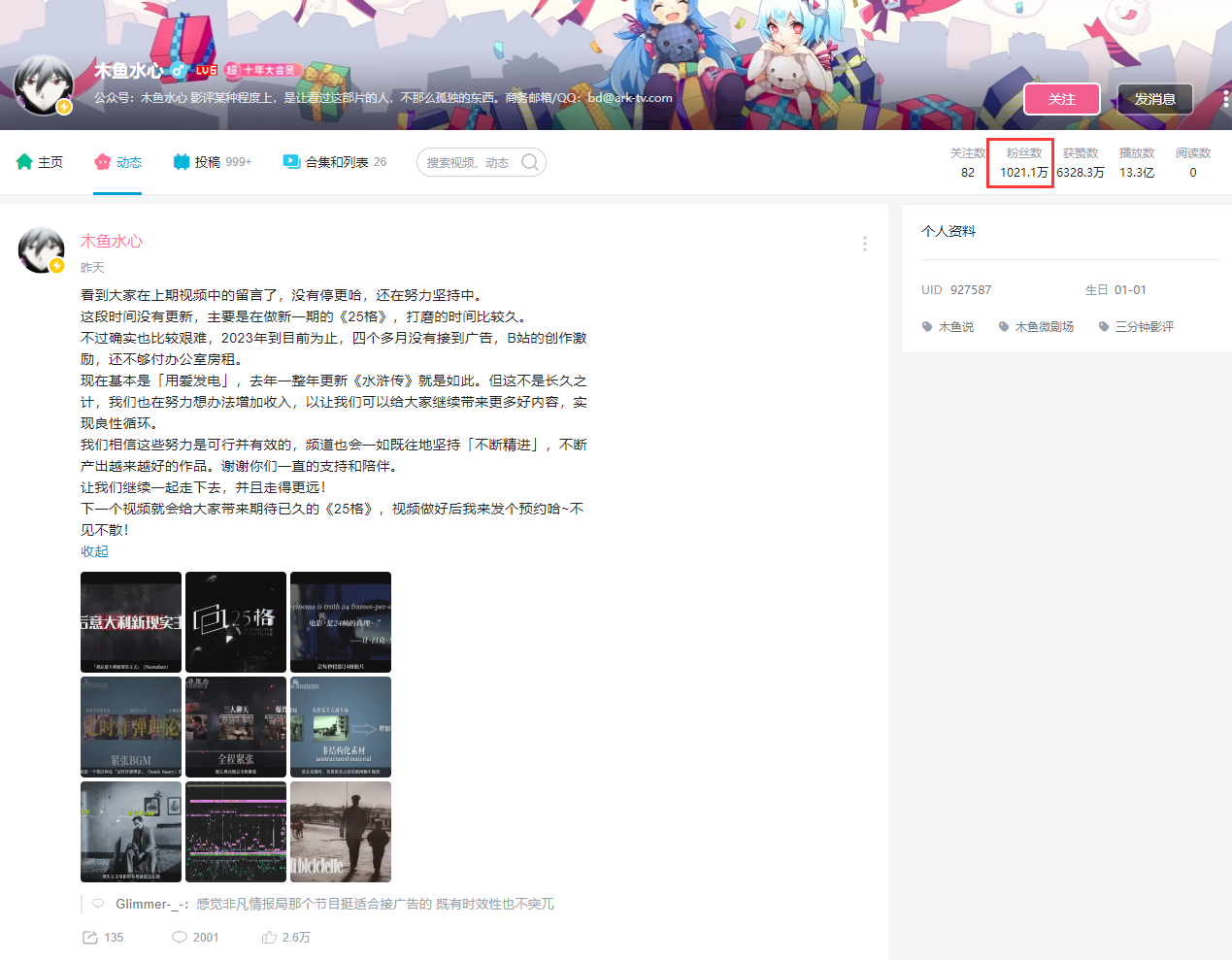View the 关注数 following count
Image resolution: width=1232 pixels, height=960 pixels.
pyautogui.click(x=968, y=162)
